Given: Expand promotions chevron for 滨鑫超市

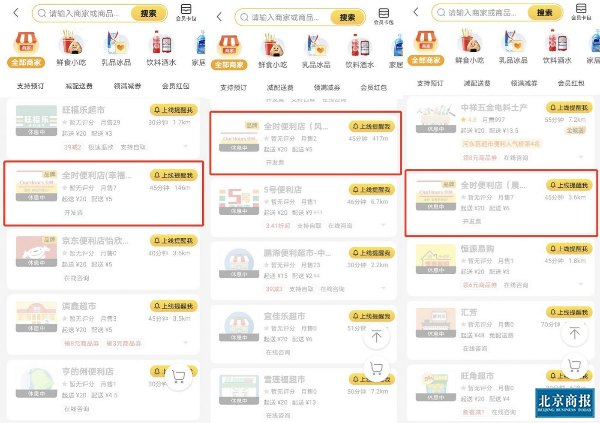Looking at the screenshot, I should pos(186,343).
